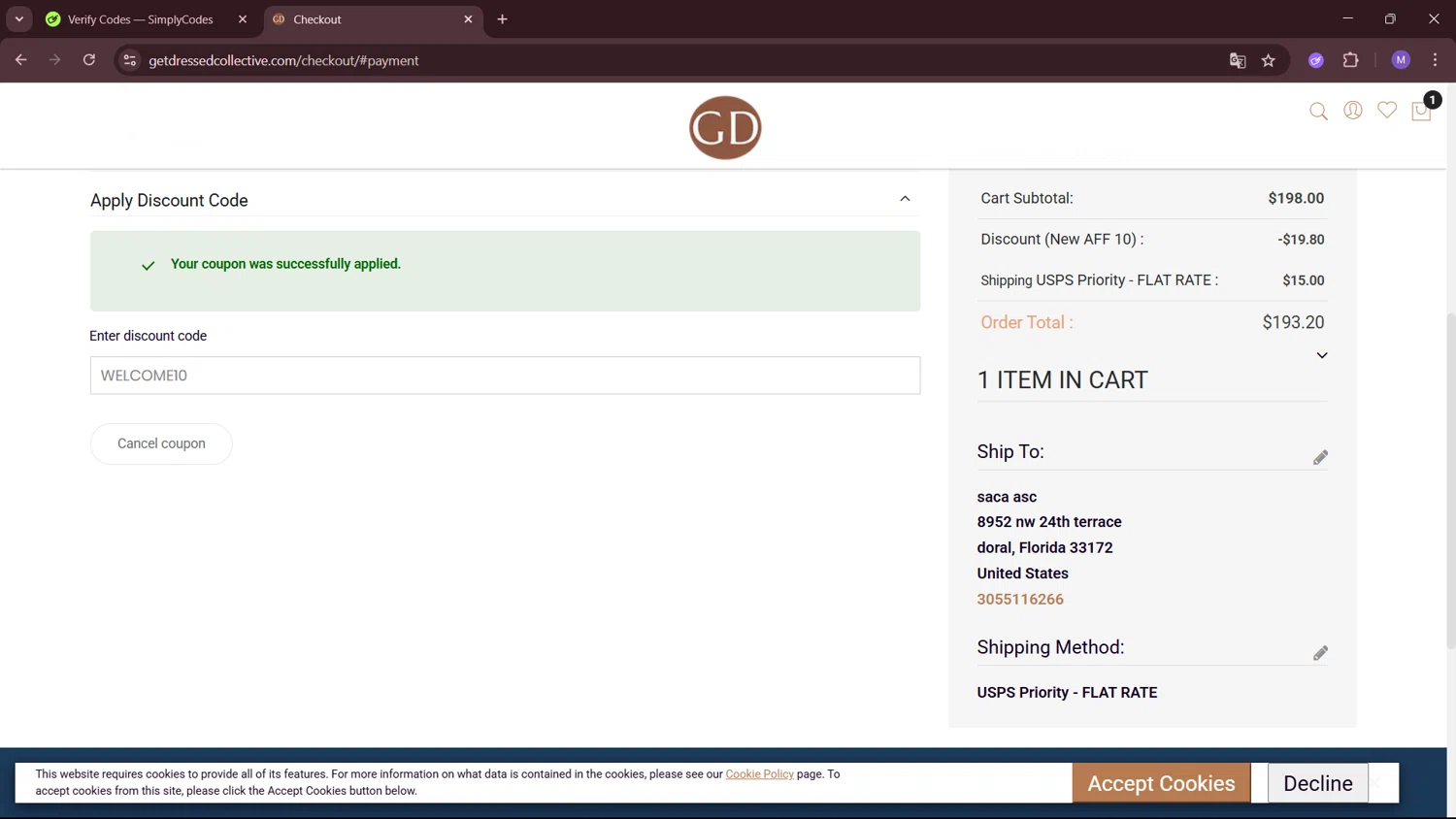Restore down the browser window
Screen dimensions: 1456x819
click(x=1390, y=18)
